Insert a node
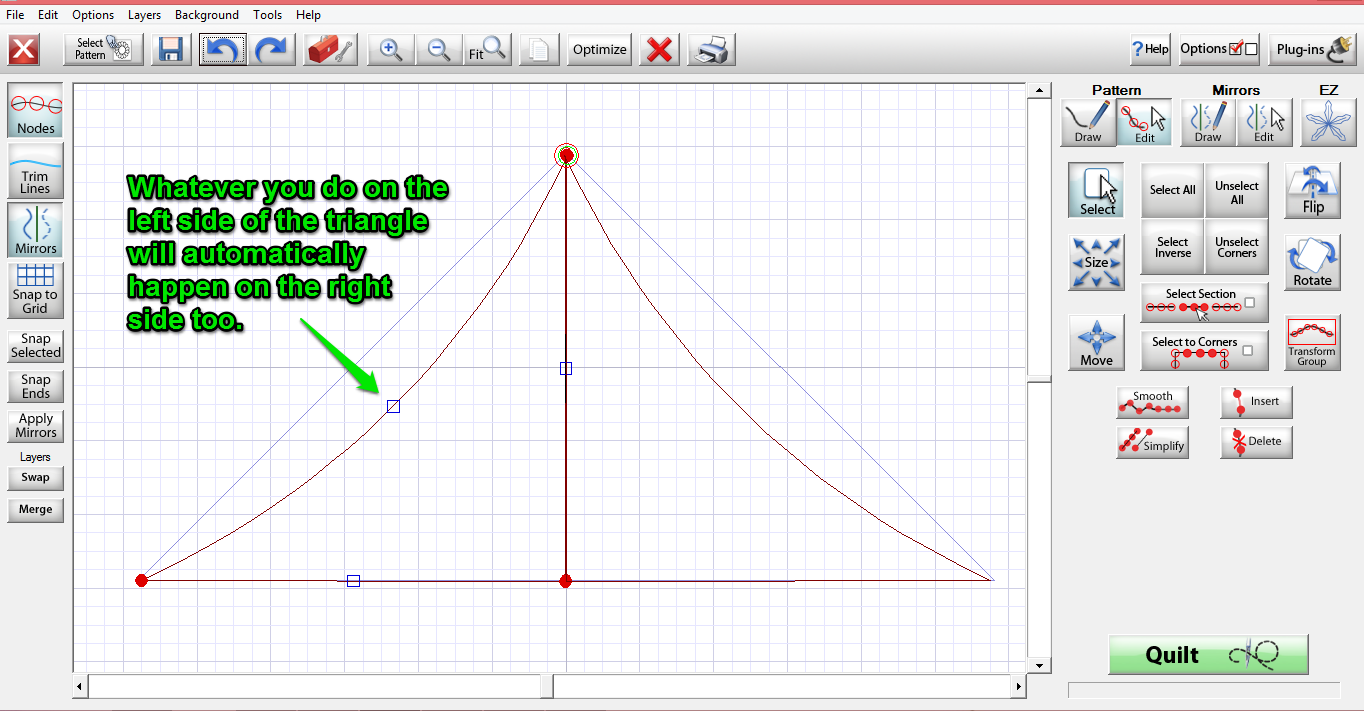1364x711 pixels. (x=1257, y=402)
